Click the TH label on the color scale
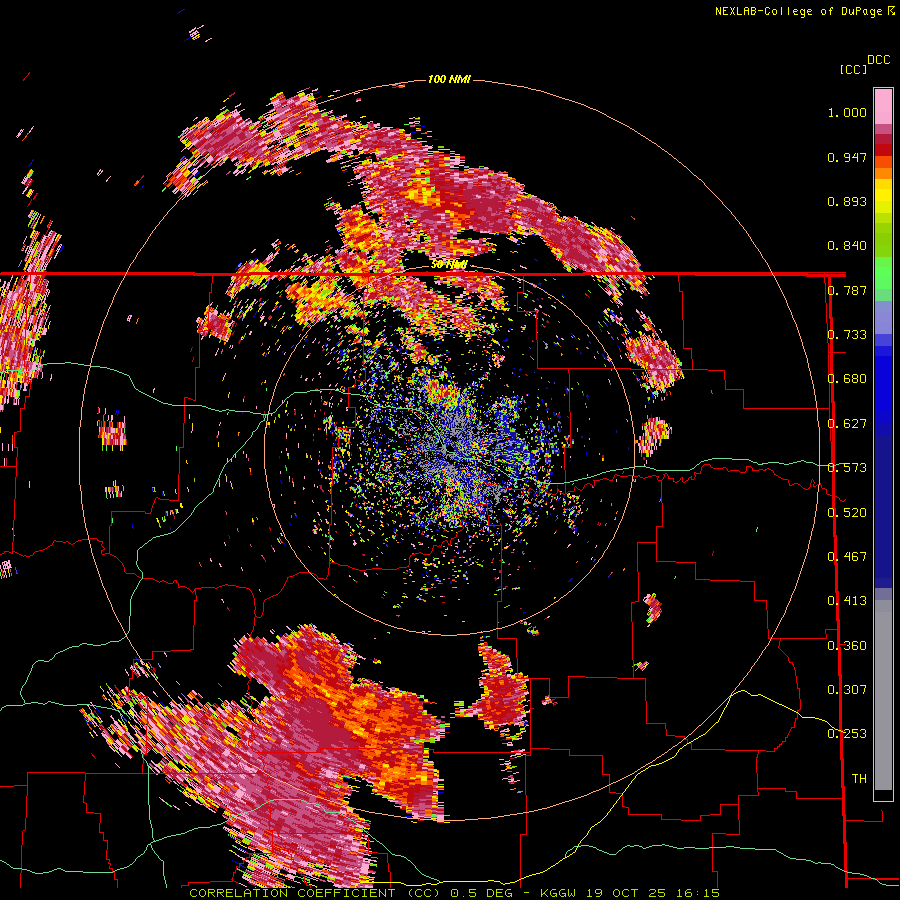Viewport: 900px width, 900px height. click(x=859, y=779)
